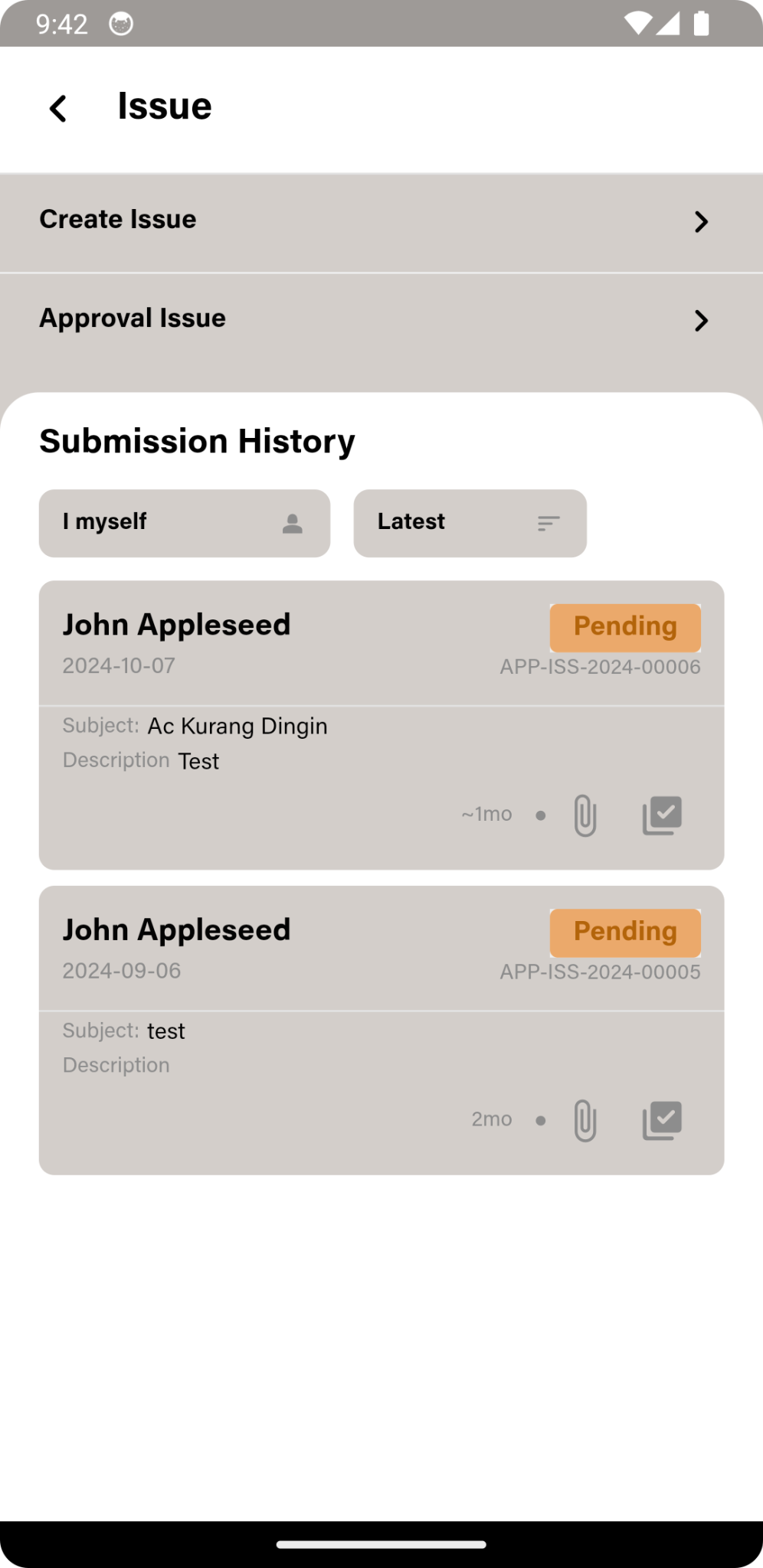Tap checklist icon on APP-ISS-2024-00005 card
Viewport: 763px width, 1568px height.
click(x=662, y=1120)
